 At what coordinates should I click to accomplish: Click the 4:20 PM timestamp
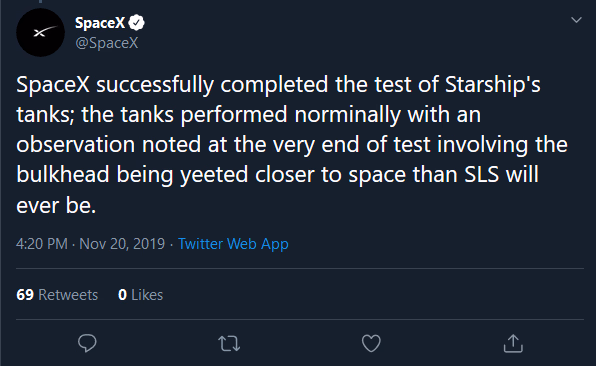point(42,244)
